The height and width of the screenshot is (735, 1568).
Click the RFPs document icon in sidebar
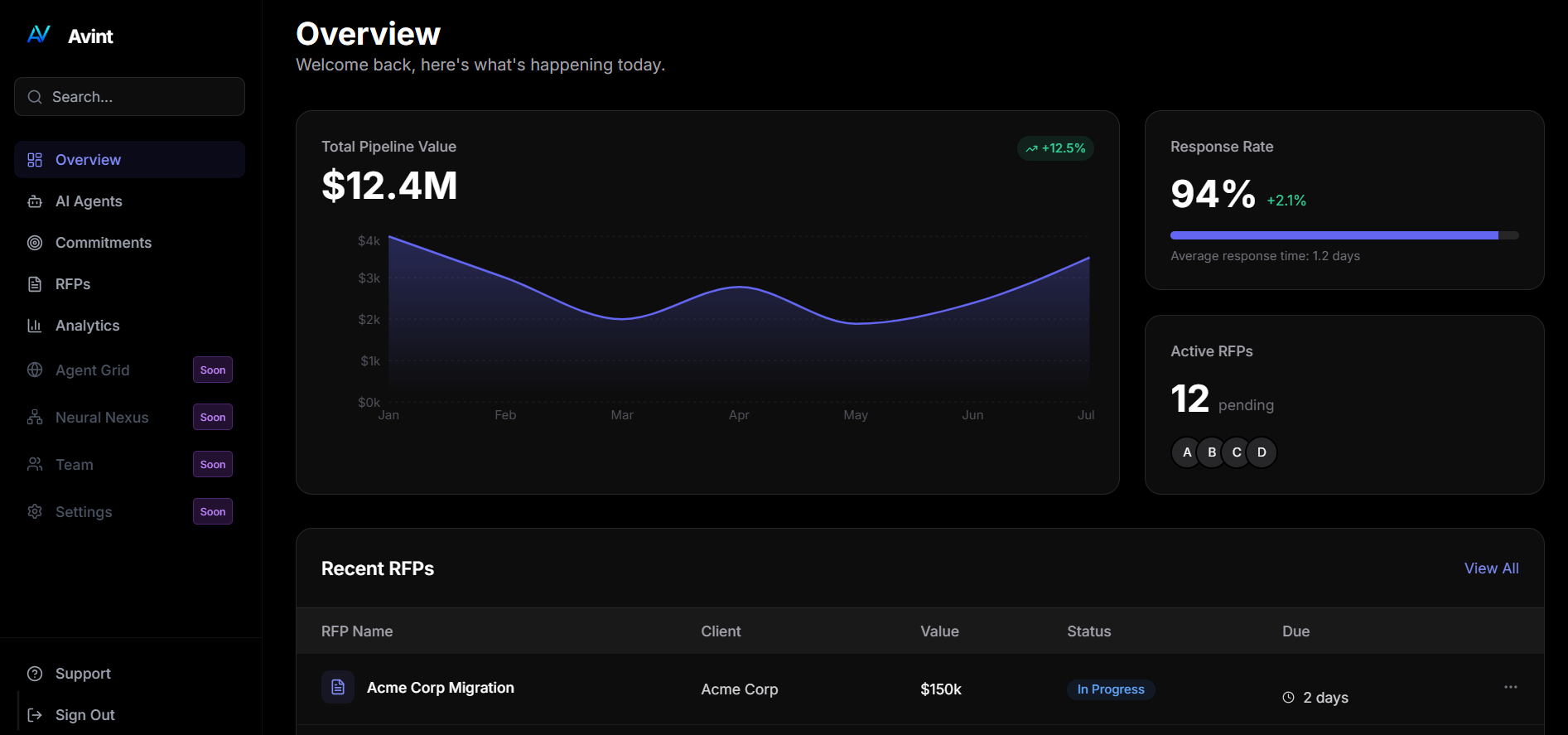click(x=35, y=284)
